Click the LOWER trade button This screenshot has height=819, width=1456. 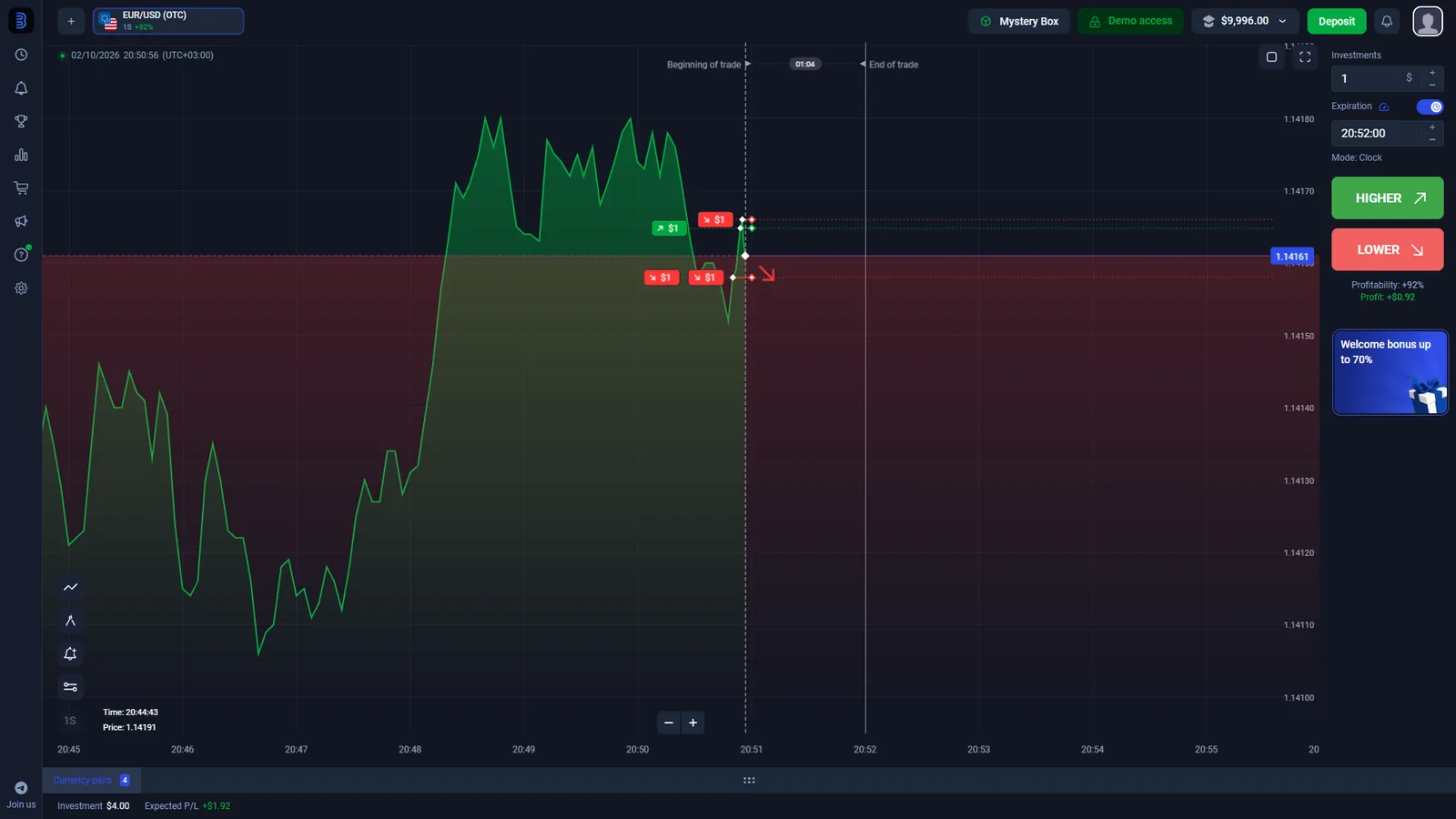point(1387,249)
